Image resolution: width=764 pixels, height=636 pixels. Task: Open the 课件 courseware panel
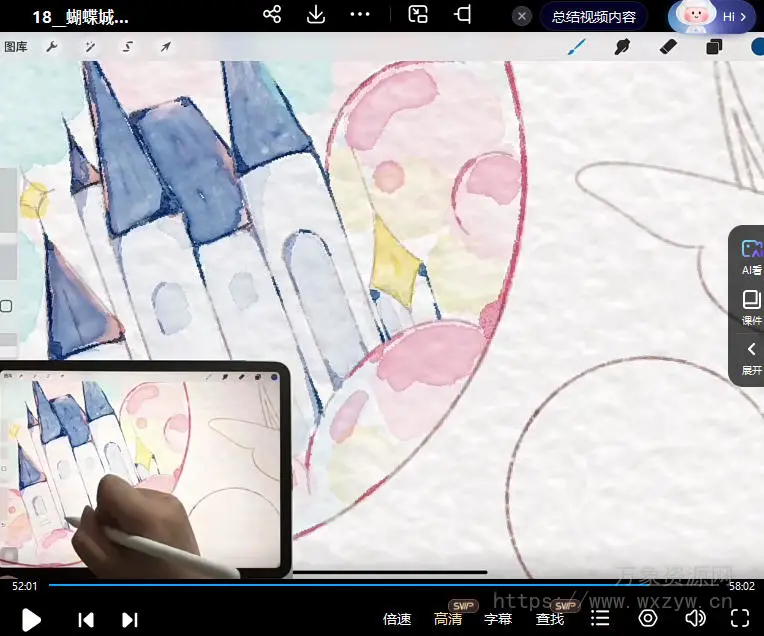pos(751,307)
